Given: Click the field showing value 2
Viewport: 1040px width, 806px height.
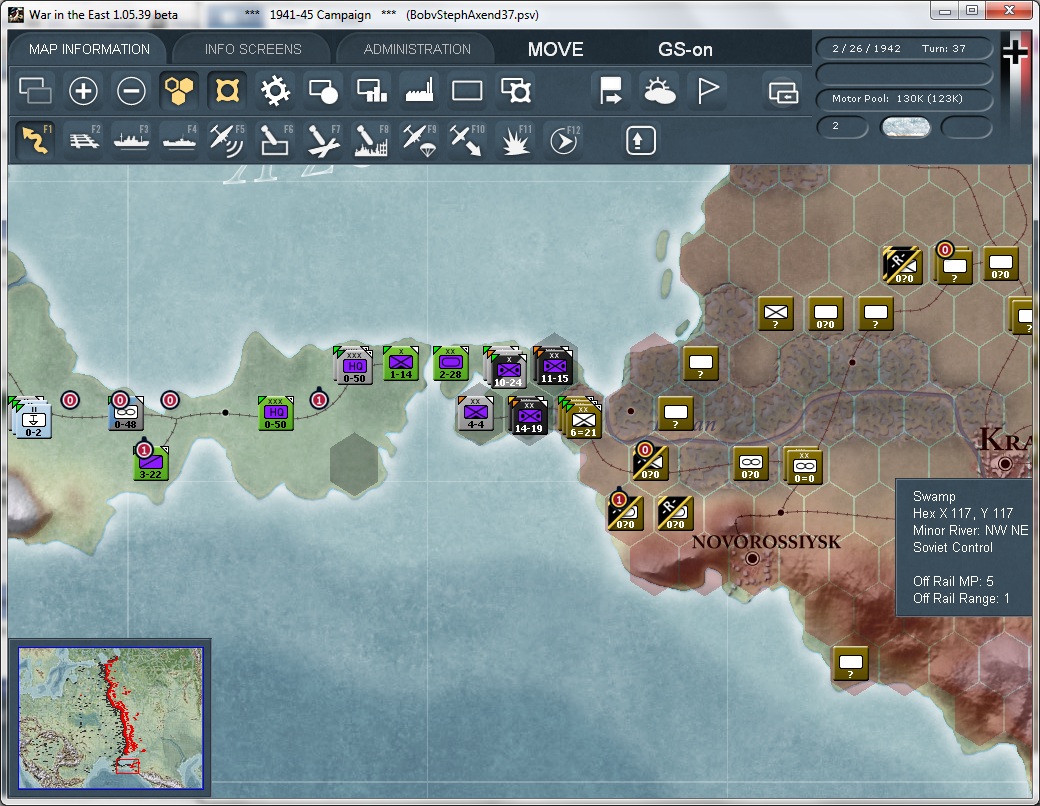Looking at the screenshot, I should pos(842,126).
